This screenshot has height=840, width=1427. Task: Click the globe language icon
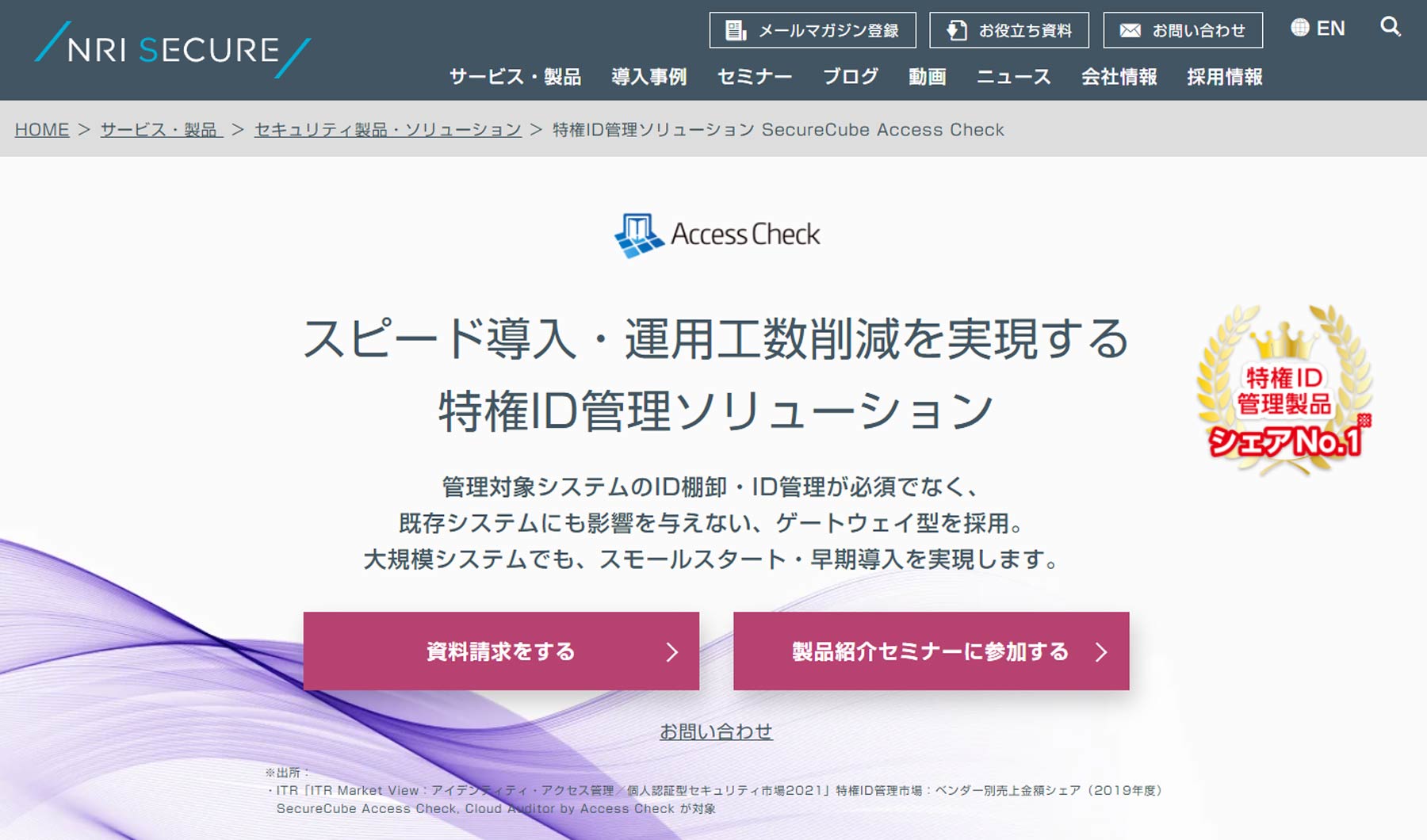point(1300,28)
